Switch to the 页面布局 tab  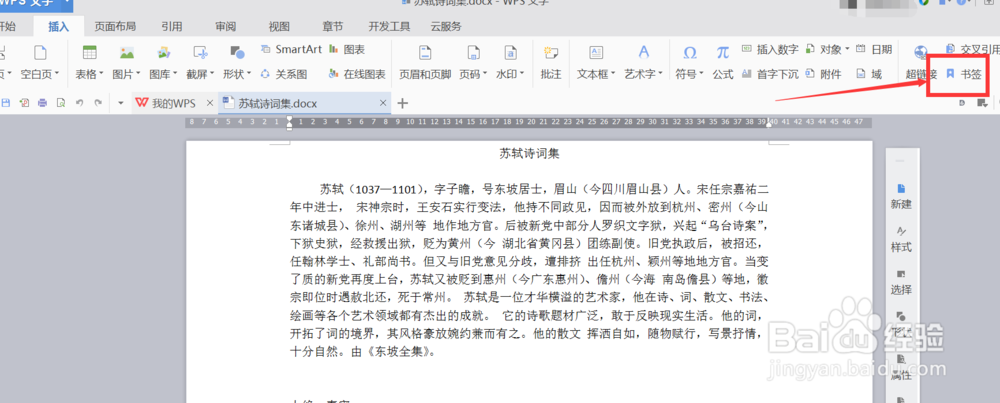pos(115,27)
